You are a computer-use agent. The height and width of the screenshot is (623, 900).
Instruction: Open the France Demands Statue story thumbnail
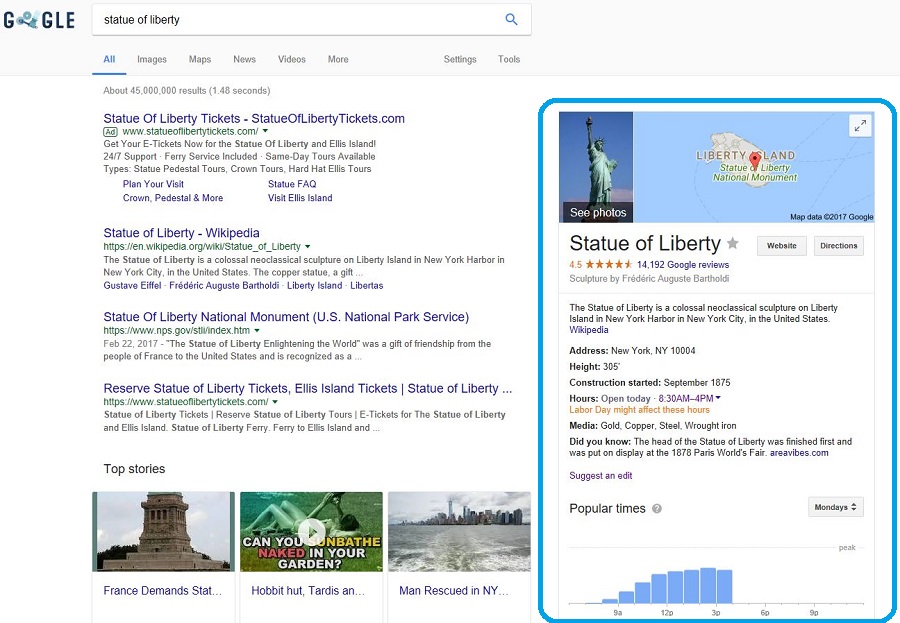[x=164, y=531]
